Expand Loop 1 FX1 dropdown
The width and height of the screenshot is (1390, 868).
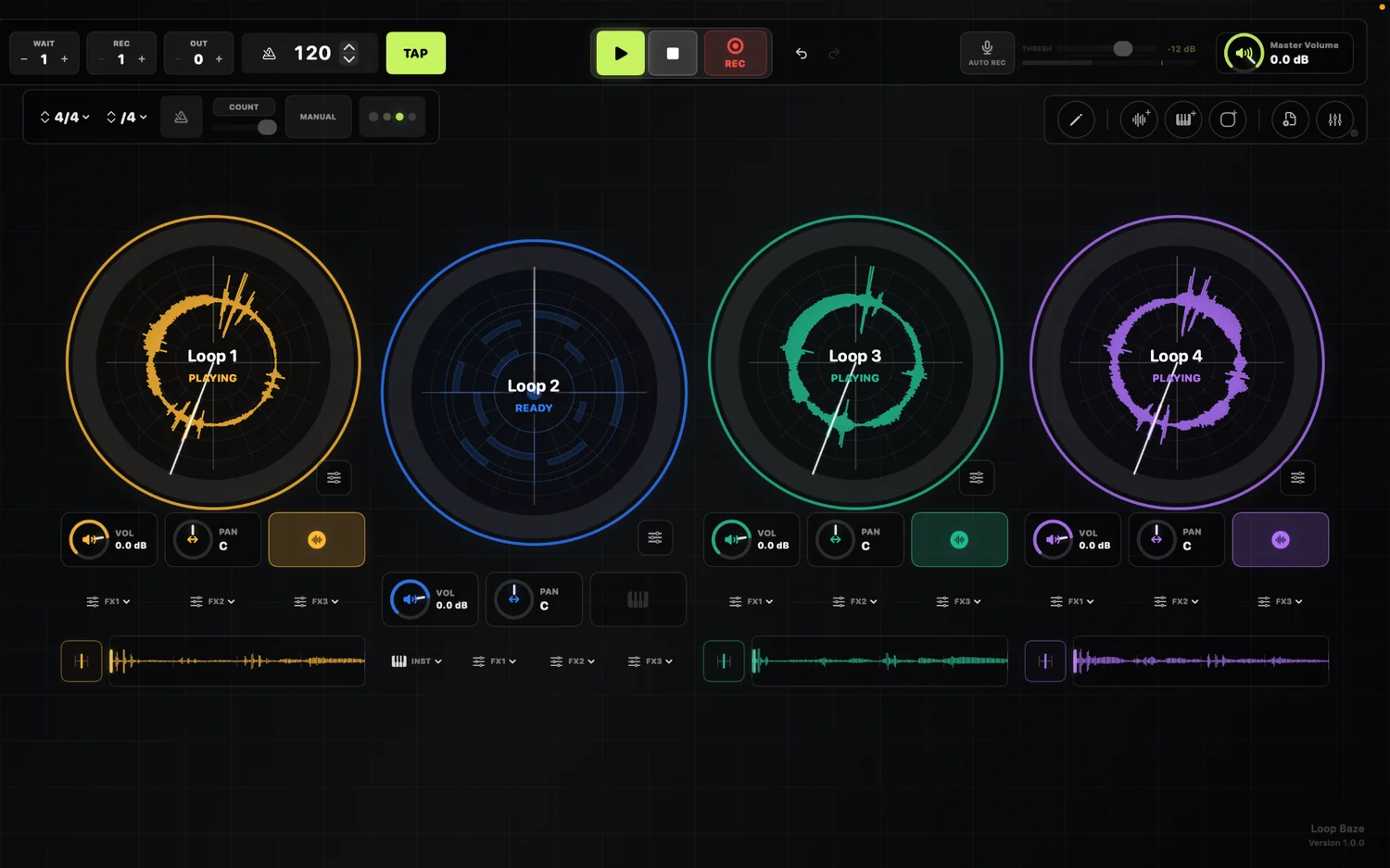click(x=108, y=601)
